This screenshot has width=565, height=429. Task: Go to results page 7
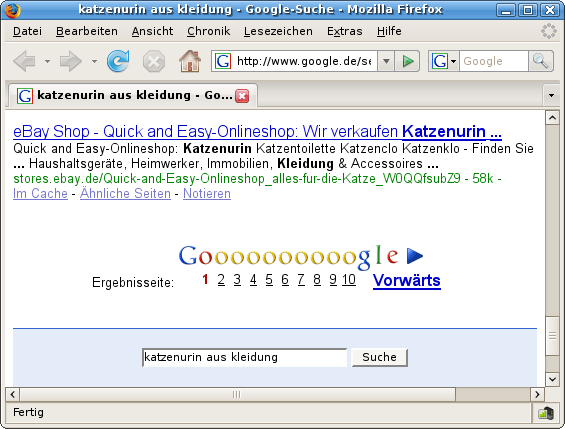(301, 280)
